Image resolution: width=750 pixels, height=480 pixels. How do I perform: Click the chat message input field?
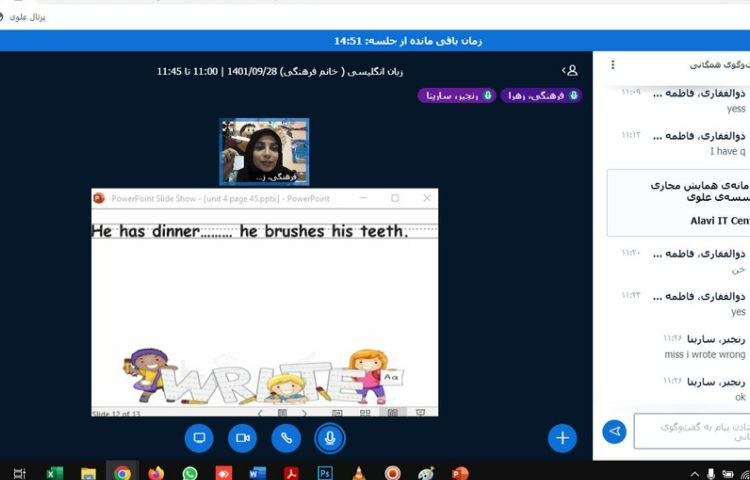click(x=692, y=431)
